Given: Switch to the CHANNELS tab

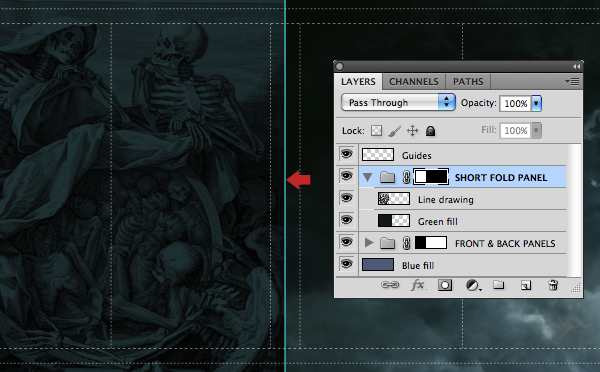Looking at the screenshot, I should coord(414,82).
